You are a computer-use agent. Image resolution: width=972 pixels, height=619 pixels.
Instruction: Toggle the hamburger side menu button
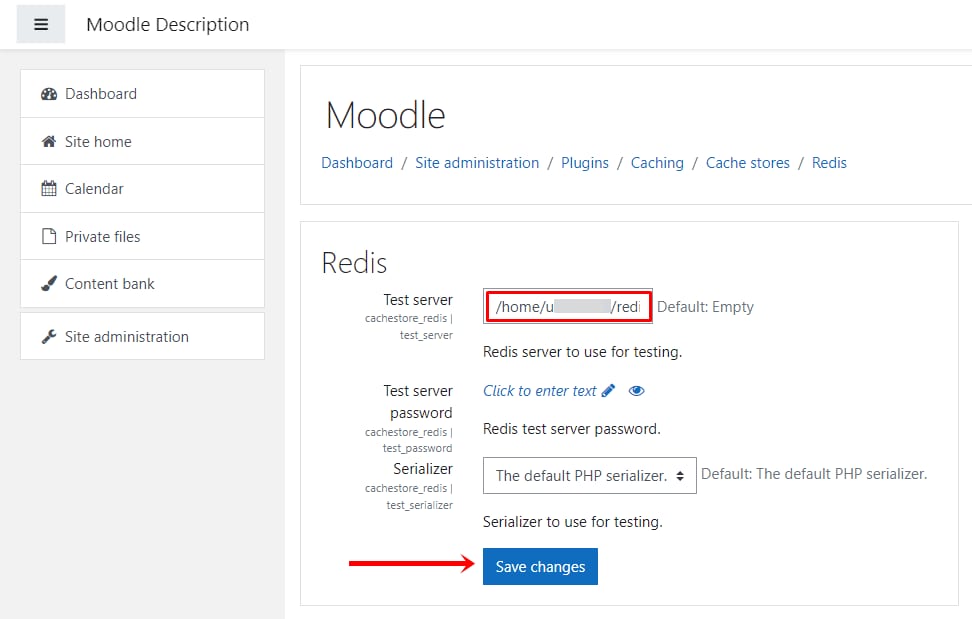point(41,24)
